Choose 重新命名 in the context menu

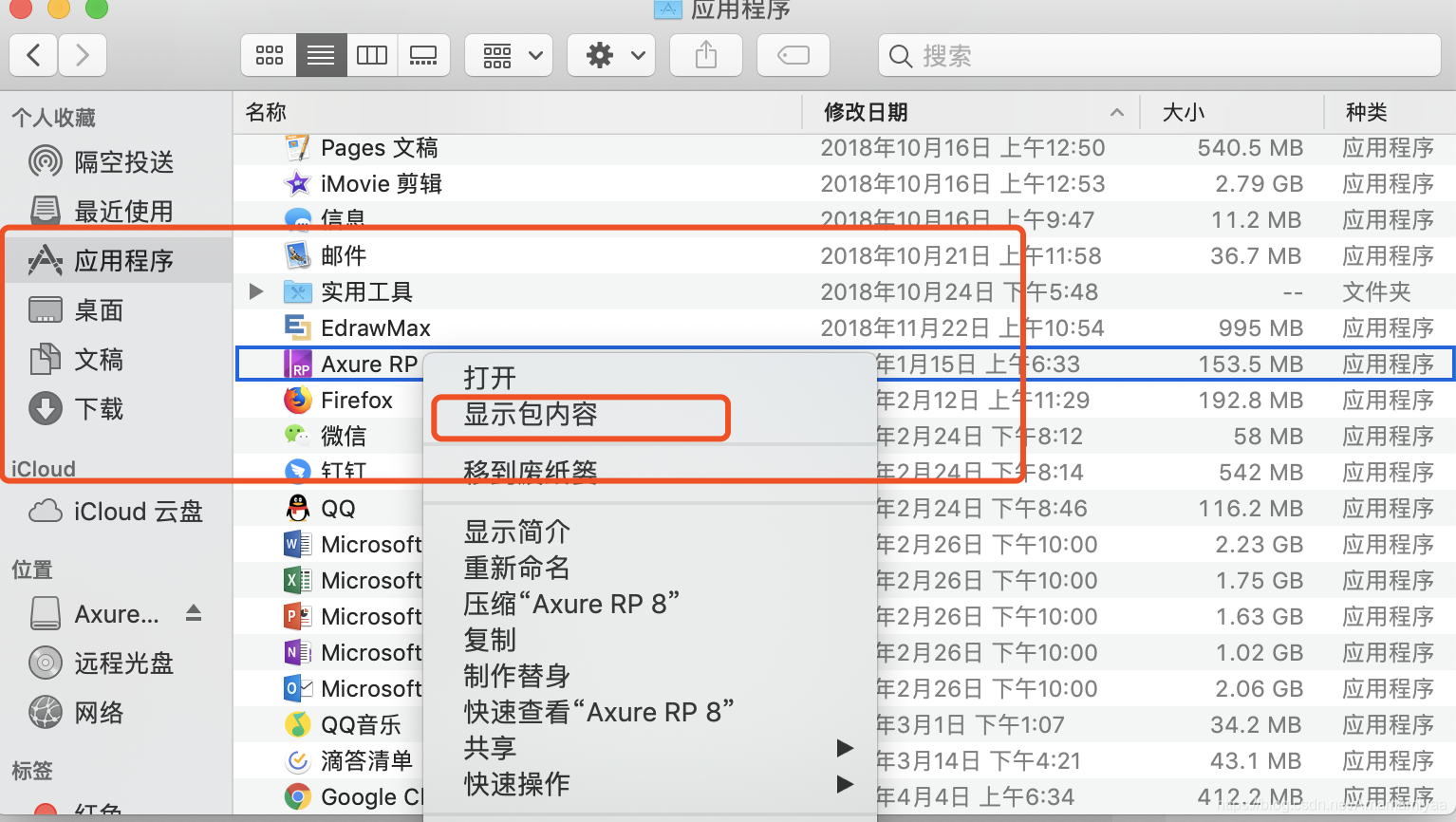[x=650, y=569]
